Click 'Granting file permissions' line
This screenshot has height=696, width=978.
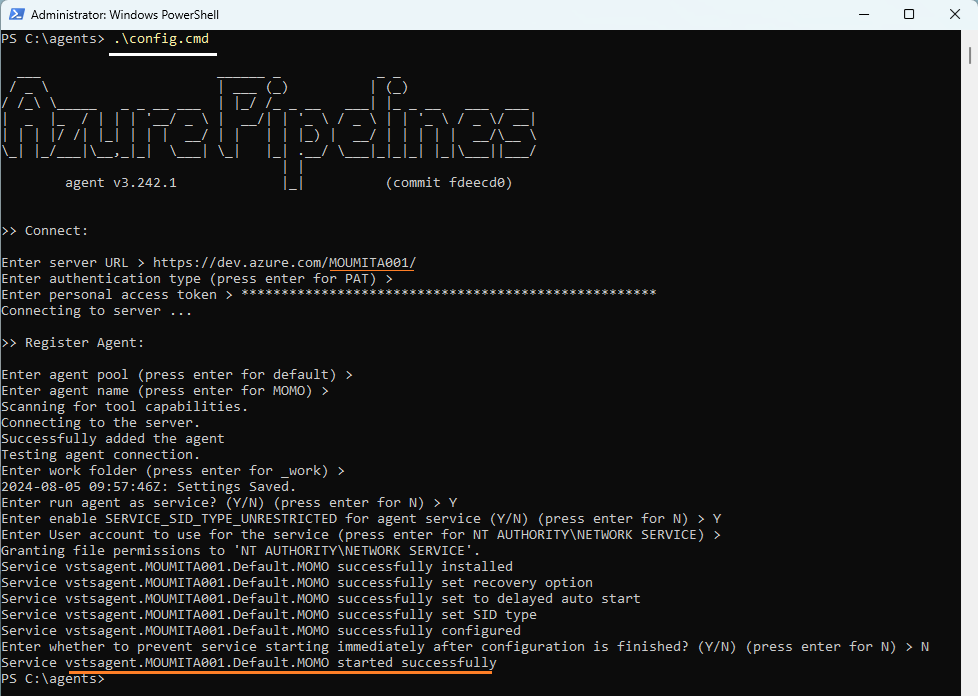[x=241, y=551]
